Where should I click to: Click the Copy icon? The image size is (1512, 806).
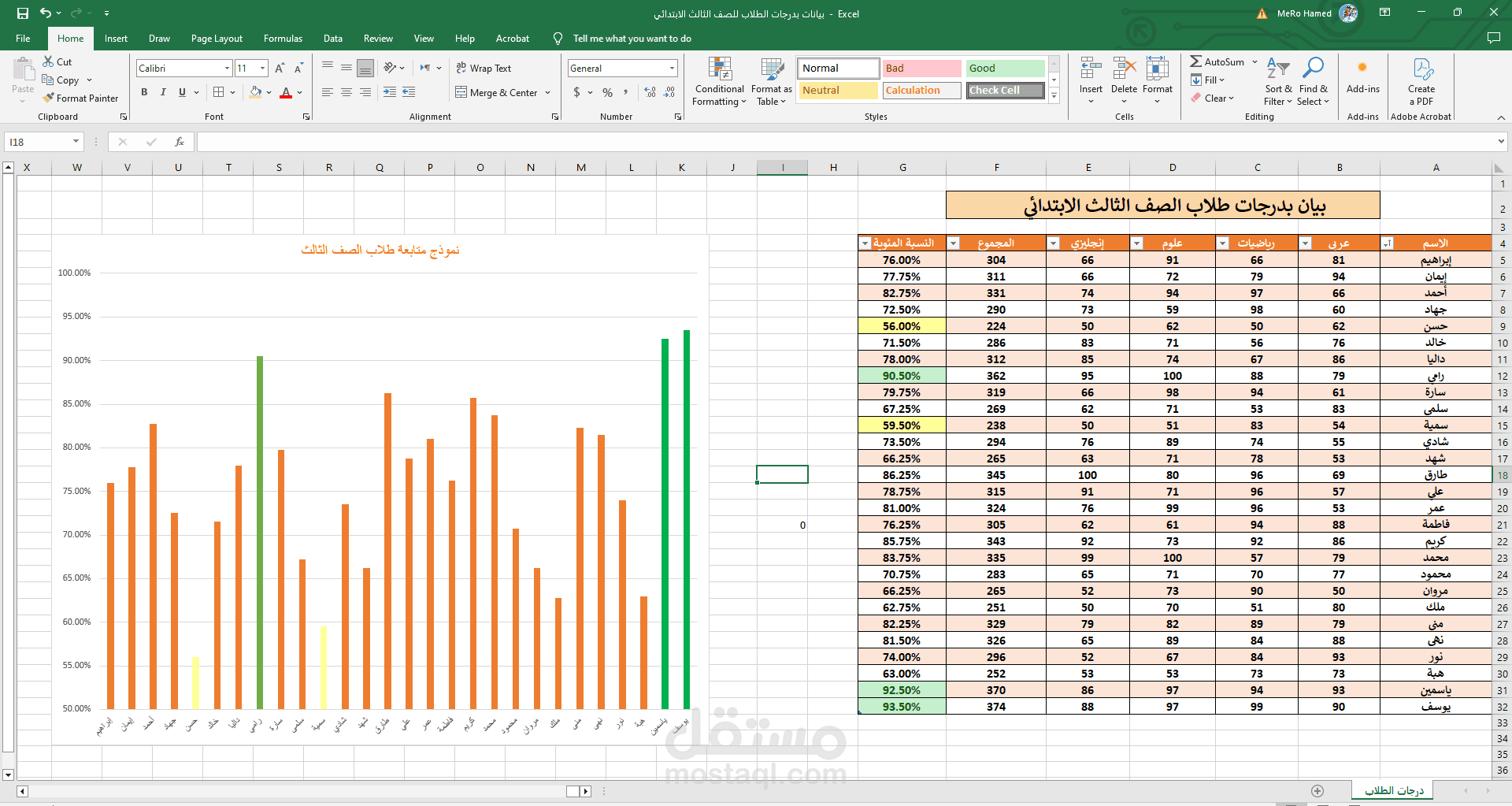click(x=48, y=80)
